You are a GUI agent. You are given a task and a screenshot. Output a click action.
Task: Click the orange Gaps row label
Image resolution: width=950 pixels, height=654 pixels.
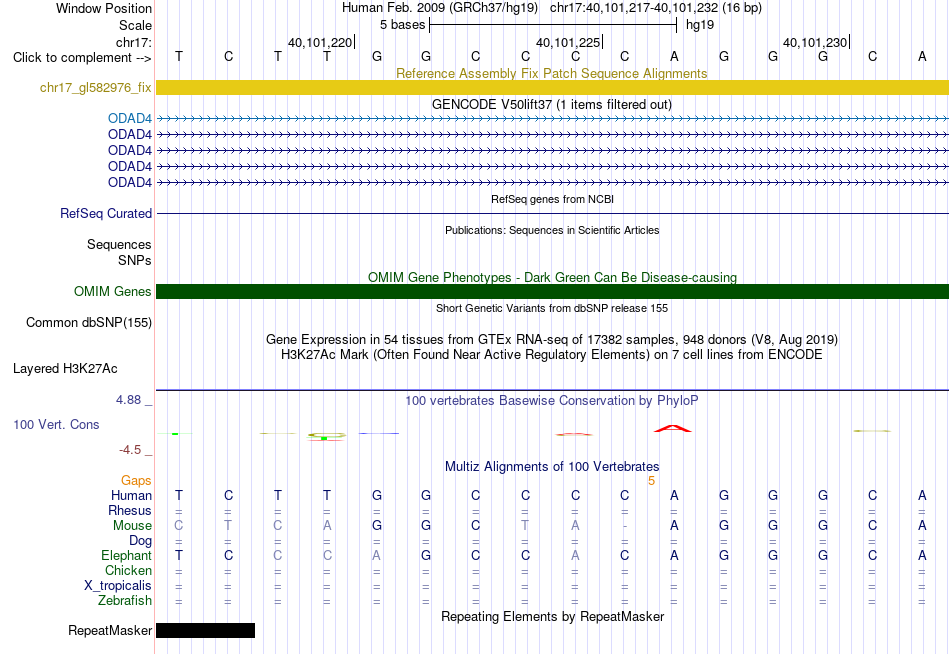(x=136, y=481)
